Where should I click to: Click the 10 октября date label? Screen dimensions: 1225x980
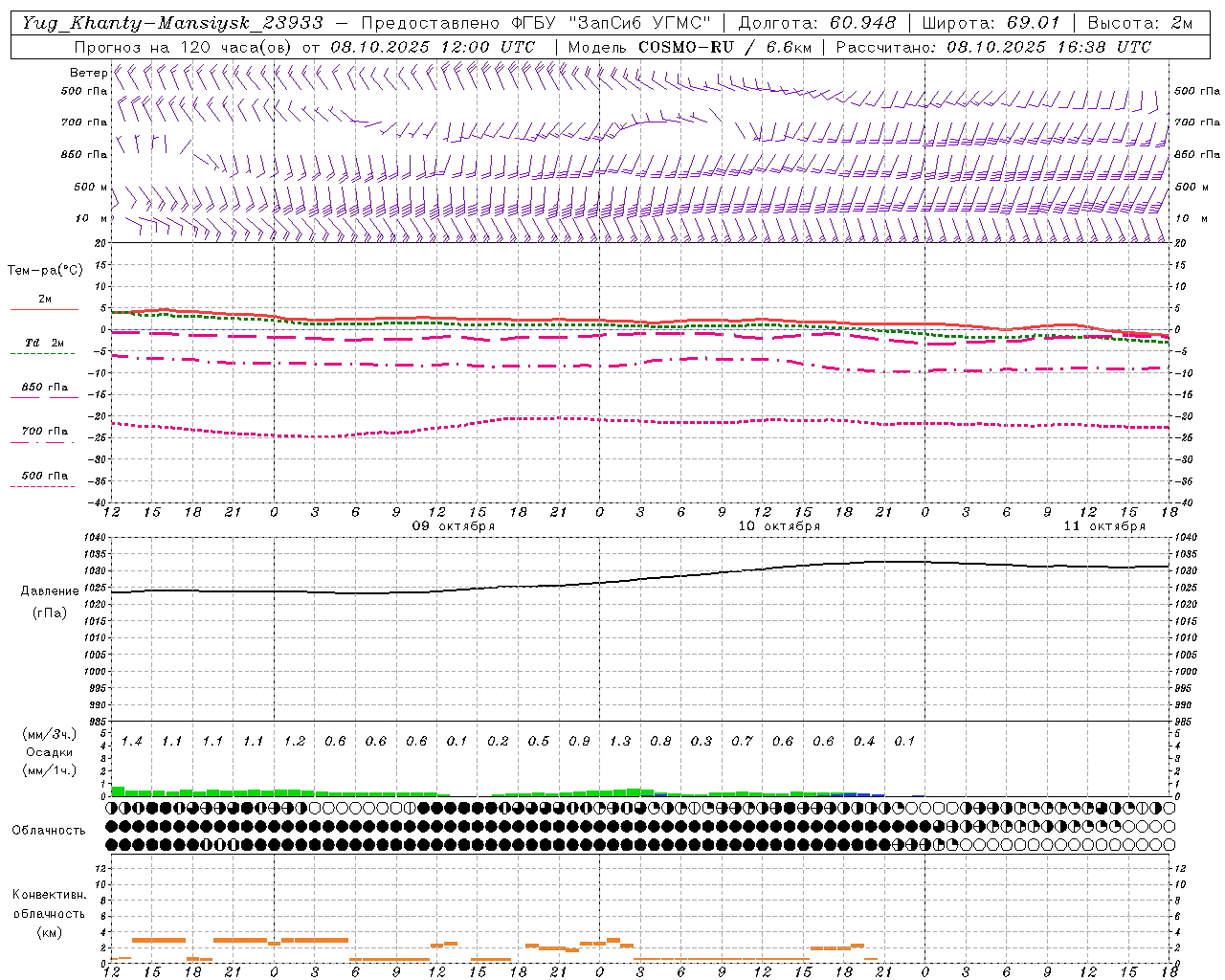point(779,526)
